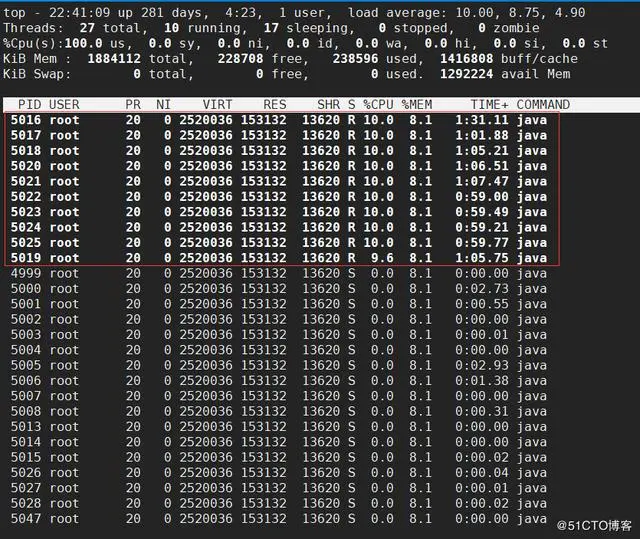The height and width of the screenshot is (539, 640).
Task: Select the SHR column header
Action: point(329,104)
